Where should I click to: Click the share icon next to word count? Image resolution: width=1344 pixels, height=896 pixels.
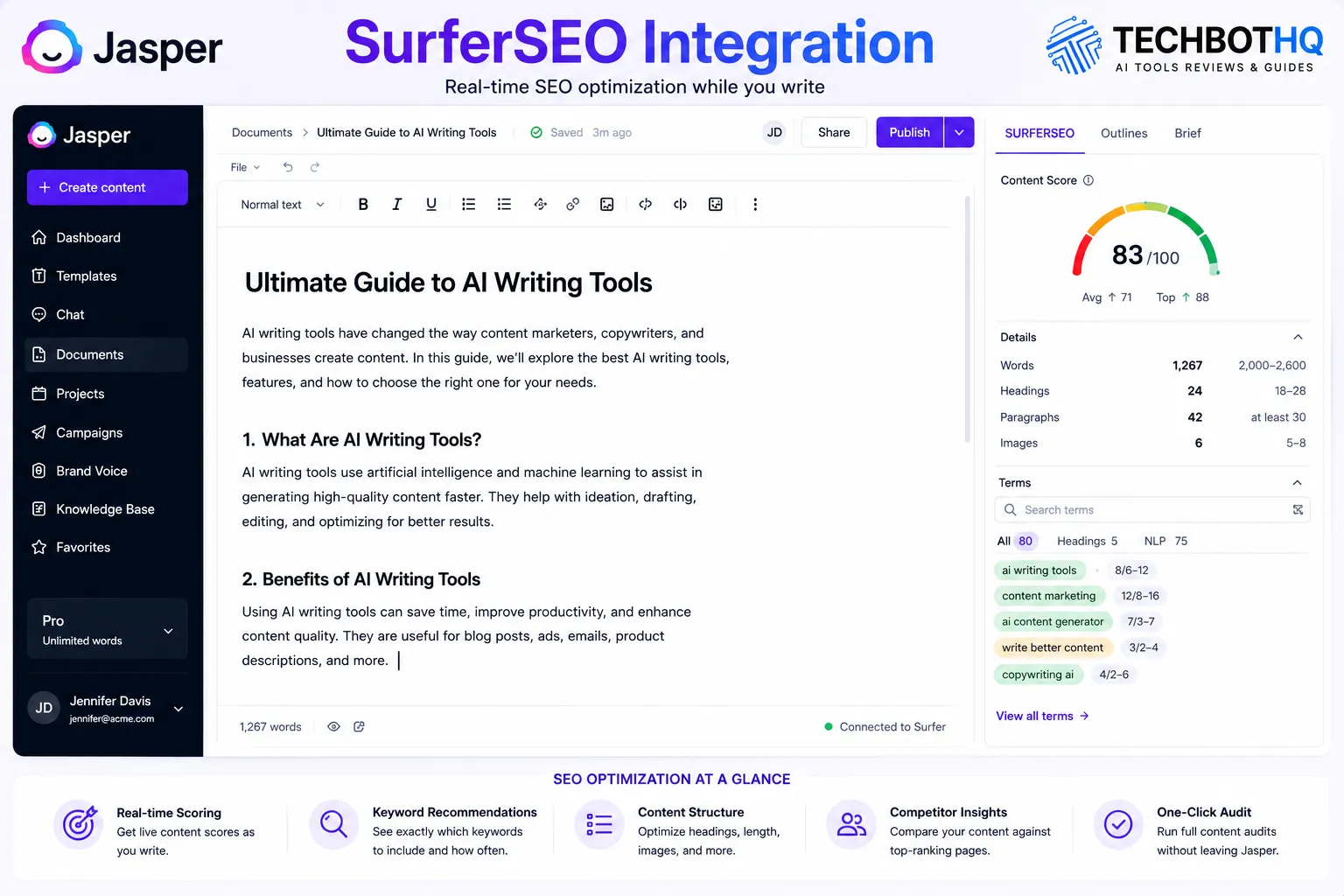pyautogui.click(x=359, y=726)
